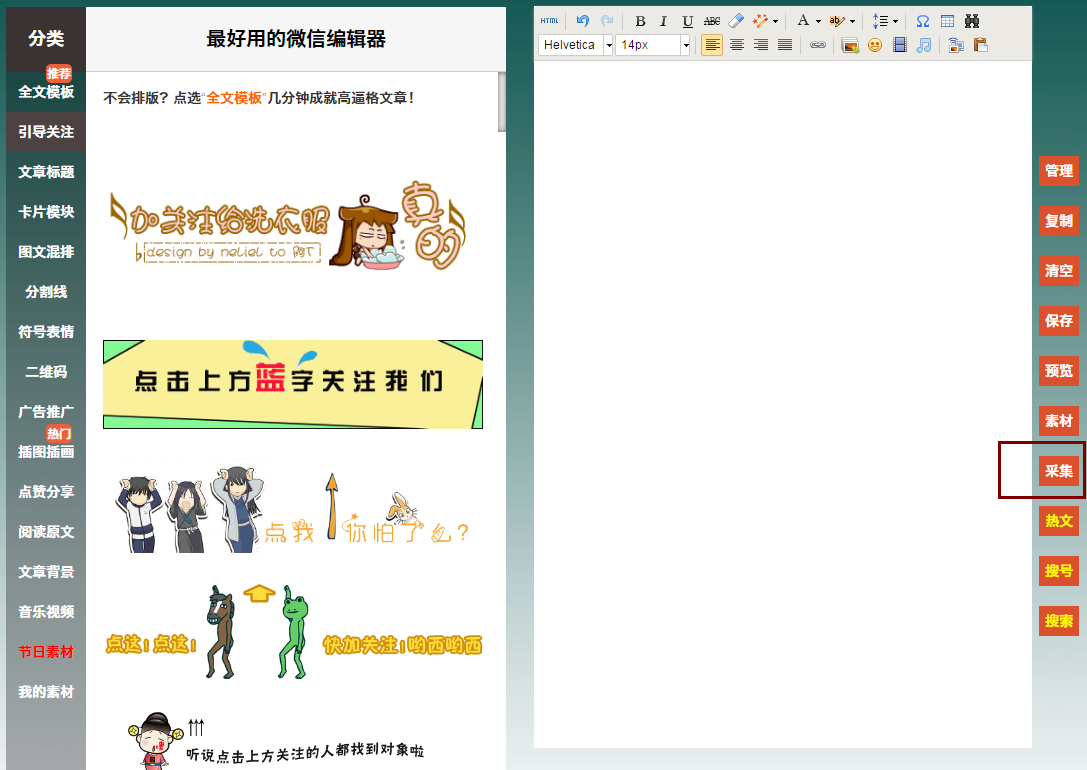The width and height of the screenshot is (1087, 770).
Task: Click the 预览 button
Action: point(1059,371)
